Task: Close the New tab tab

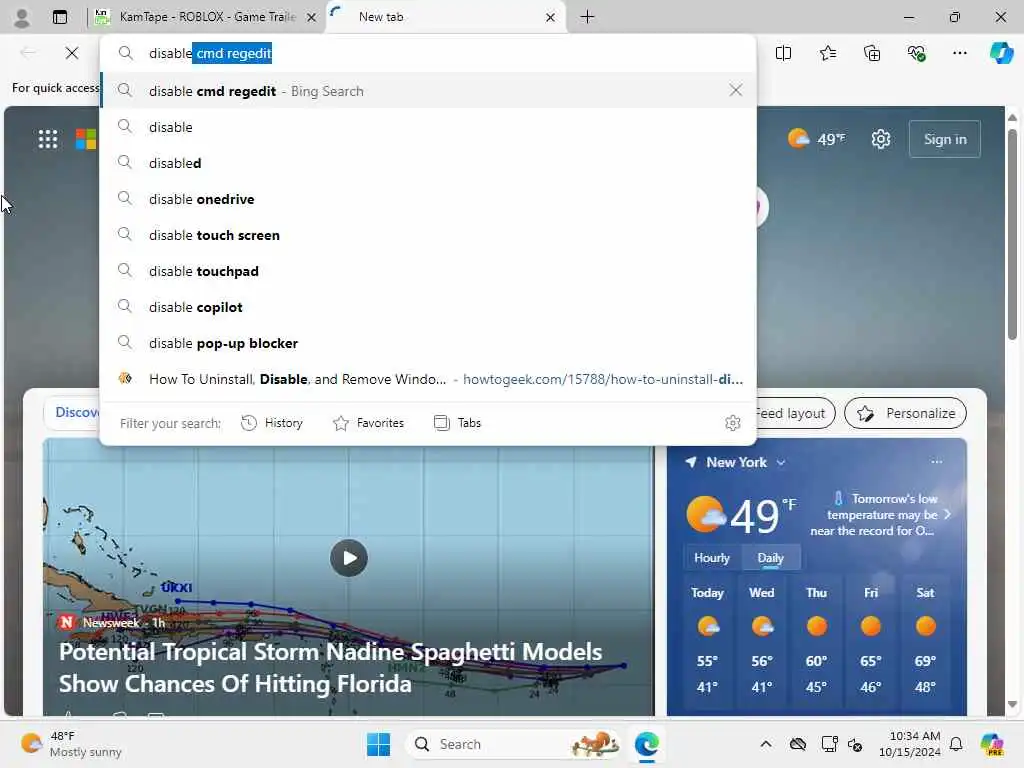Action: pos(550,18)
